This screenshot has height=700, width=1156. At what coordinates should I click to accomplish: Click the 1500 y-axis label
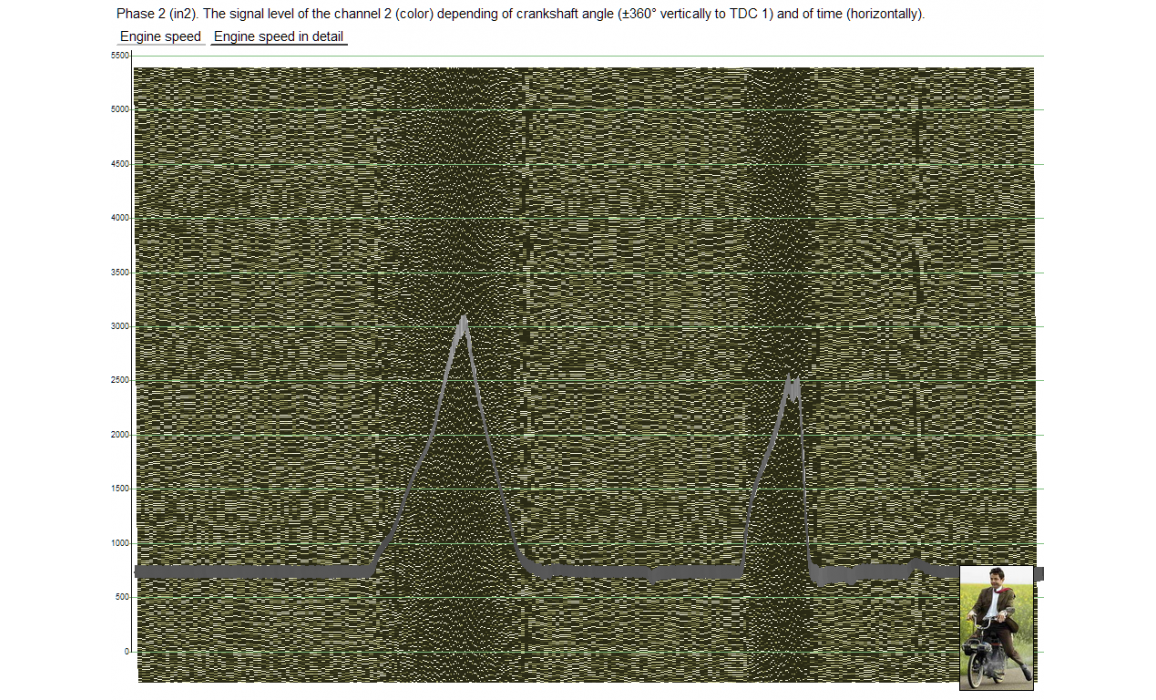pos(120,489)
